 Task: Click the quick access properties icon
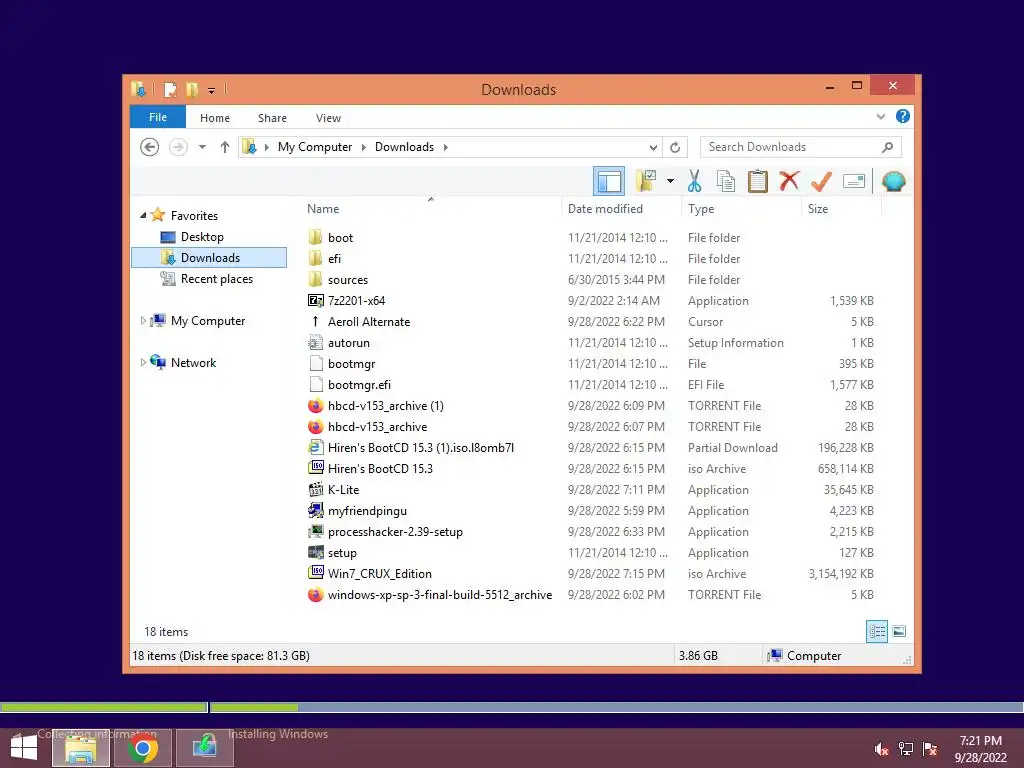pyautogui.click(x=170, y=89)
